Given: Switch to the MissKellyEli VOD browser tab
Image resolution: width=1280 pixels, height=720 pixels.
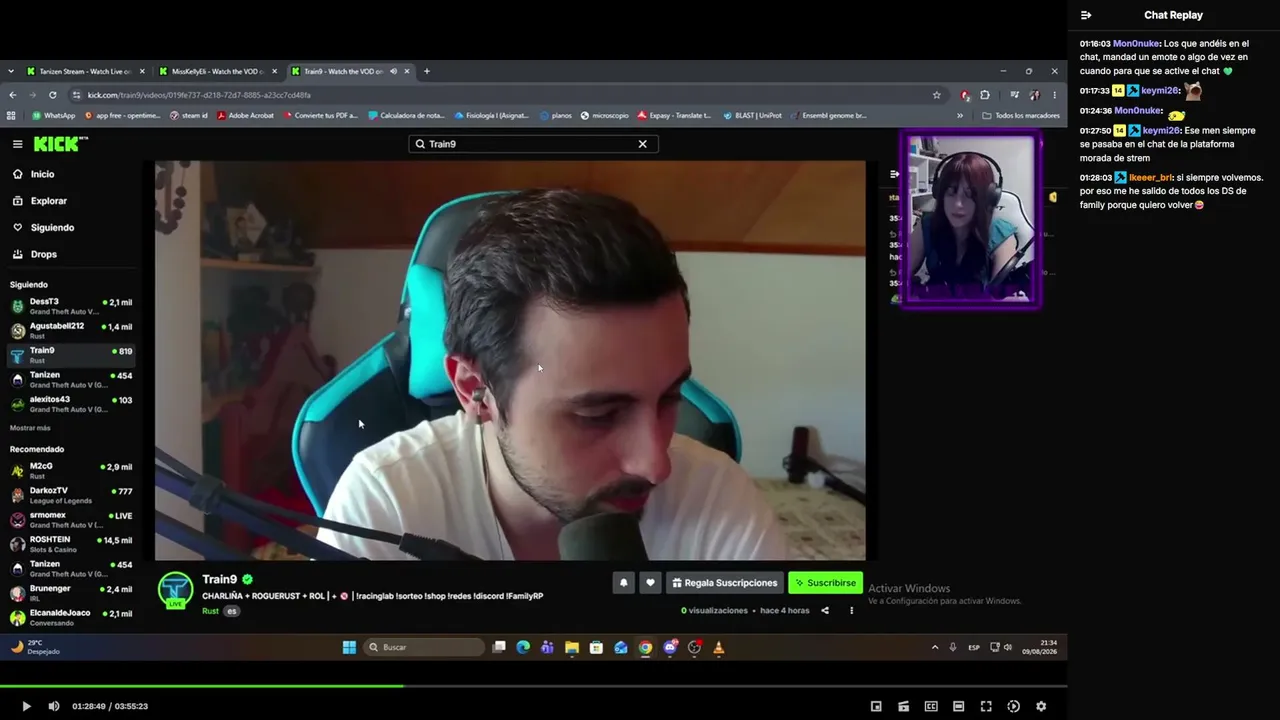Looking at the screenshot, I should [x=217, y=71].
